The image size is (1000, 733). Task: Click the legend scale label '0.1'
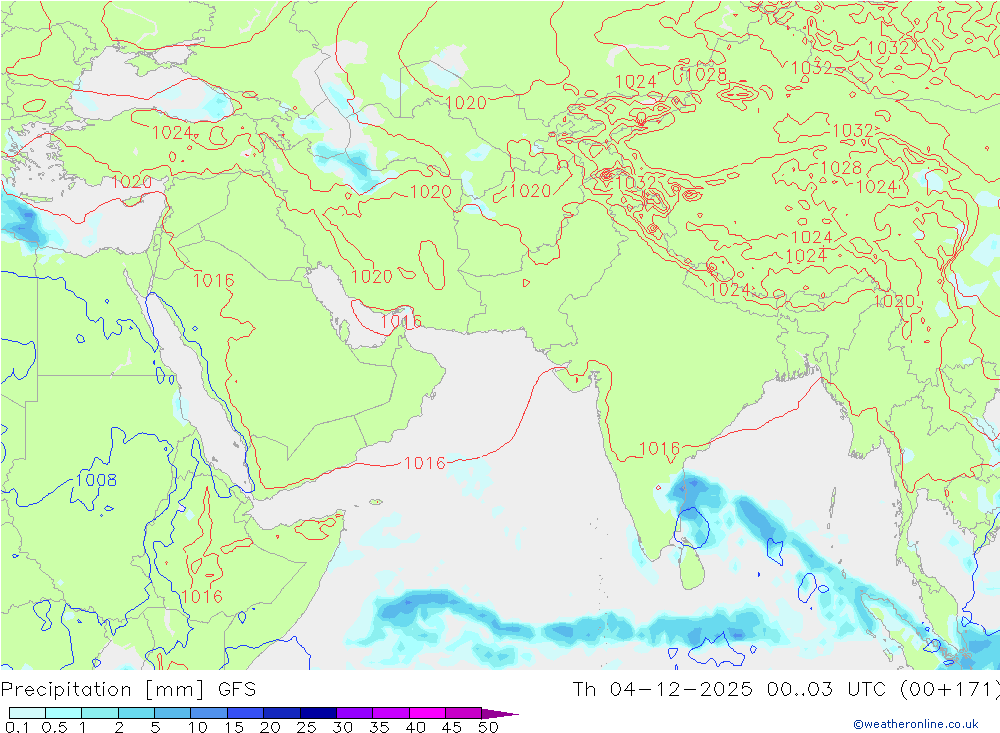(x=17, y=727)
